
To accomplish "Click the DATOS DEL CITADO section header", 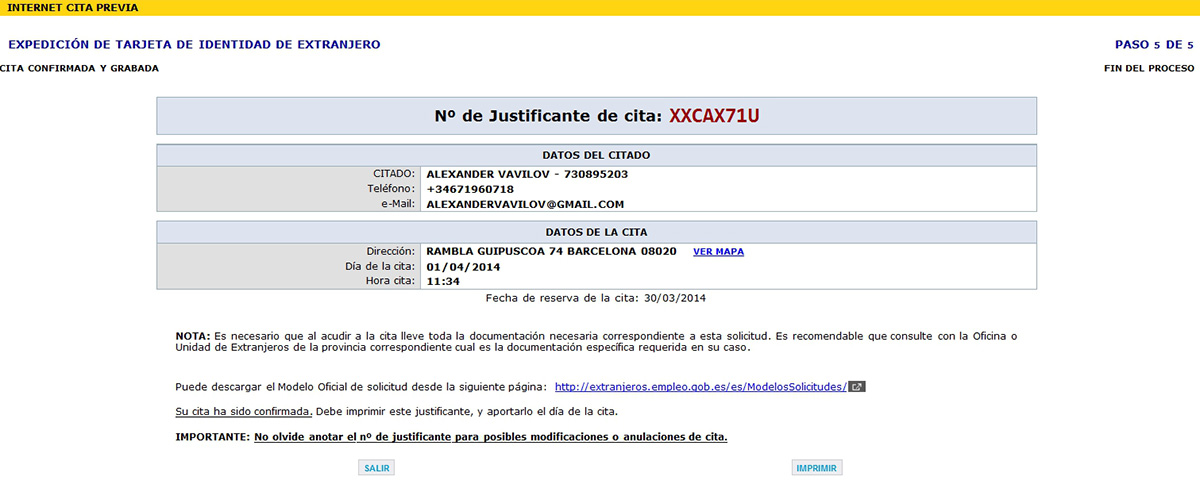I will pyautogui.click(x=596, y=155).
